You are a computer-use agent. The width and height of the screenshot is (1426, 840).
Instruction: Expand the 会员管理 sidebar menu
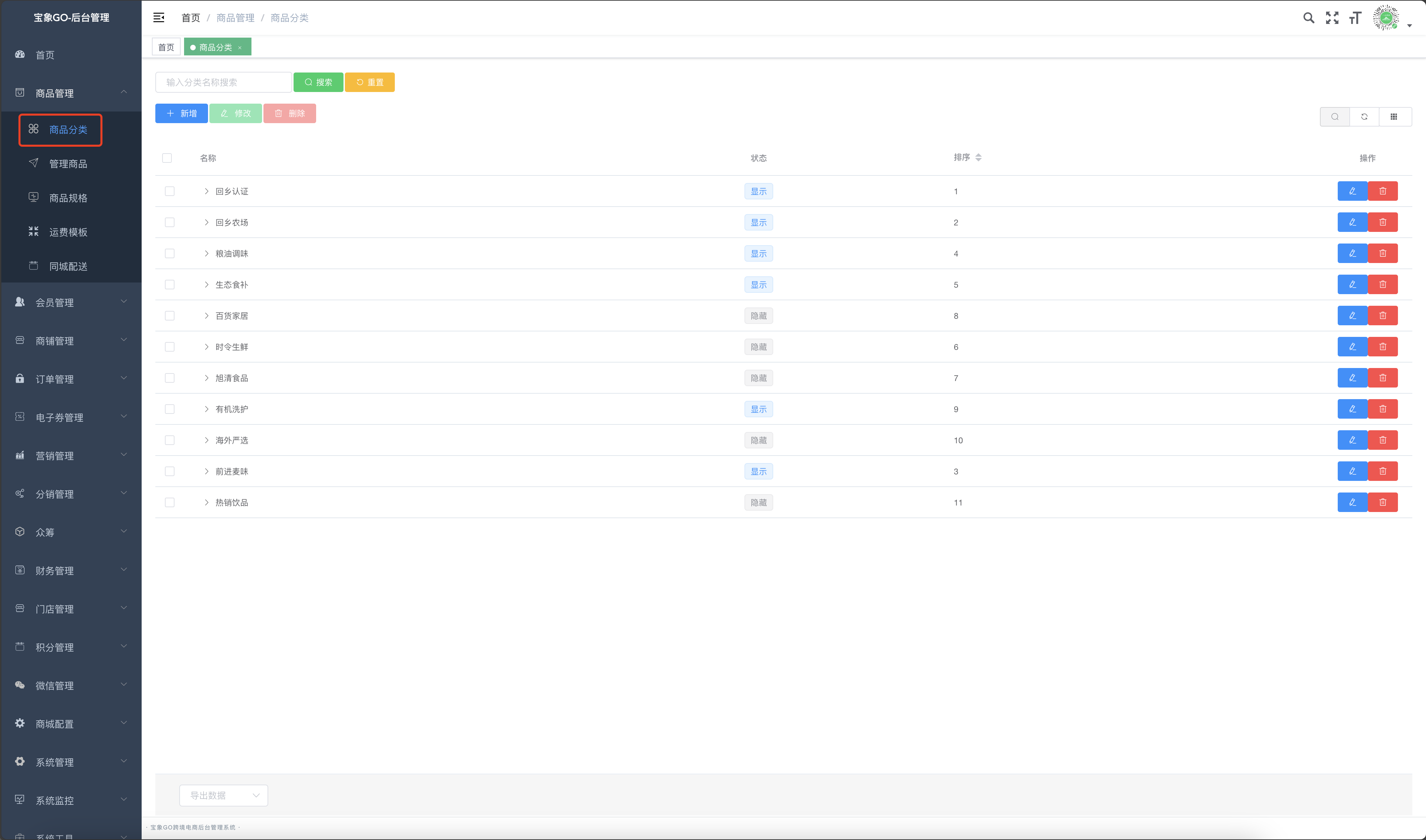71,303
